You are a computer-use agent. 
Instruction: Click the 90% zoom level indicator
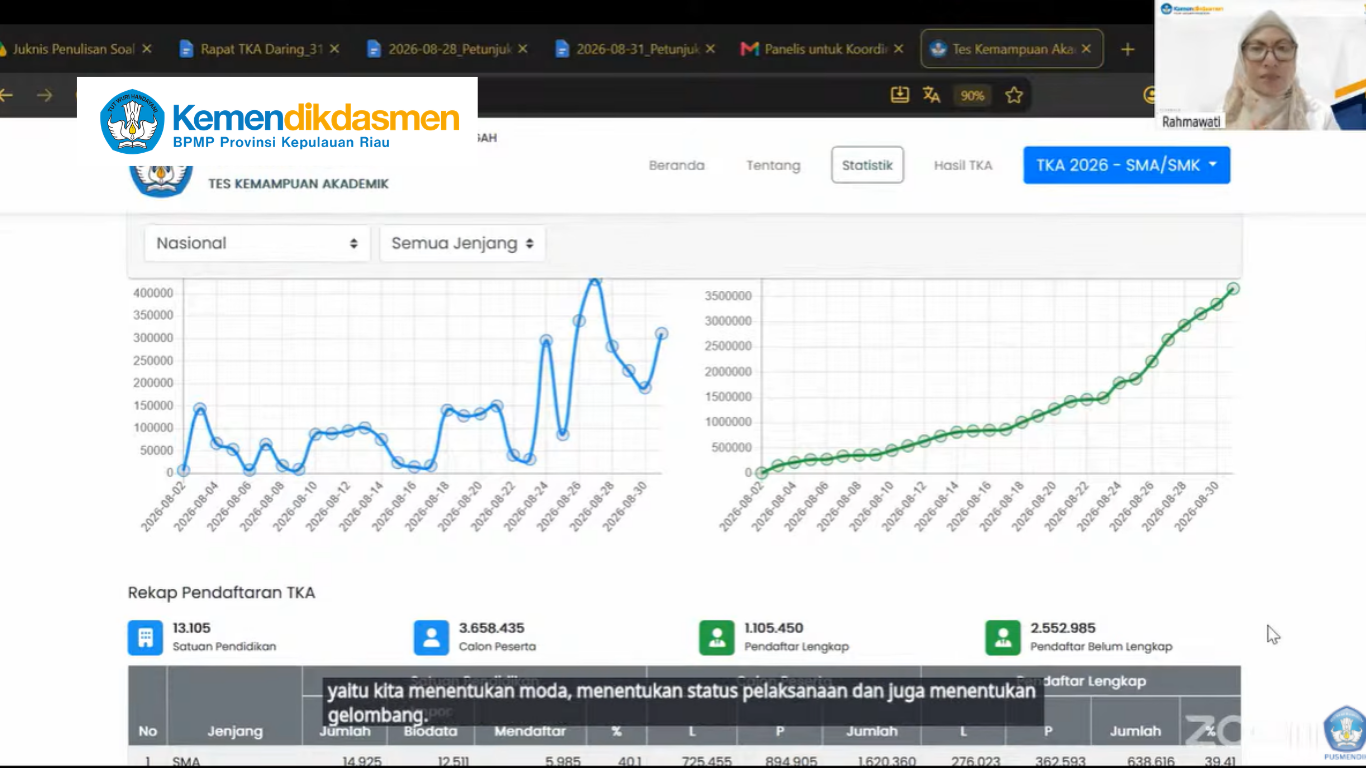[972, 96]
